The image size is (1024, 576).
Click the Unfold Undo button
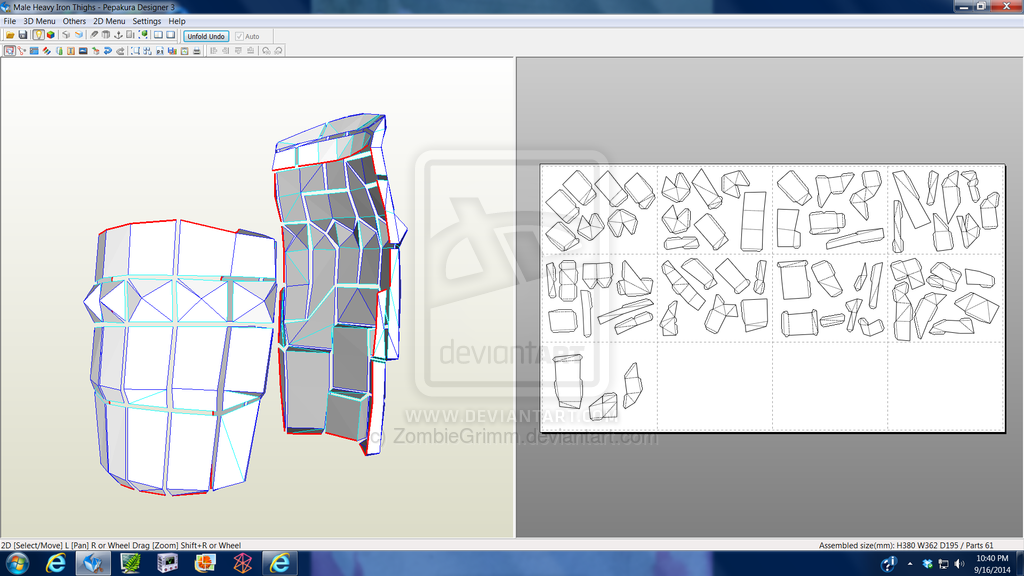click(206, 37)
